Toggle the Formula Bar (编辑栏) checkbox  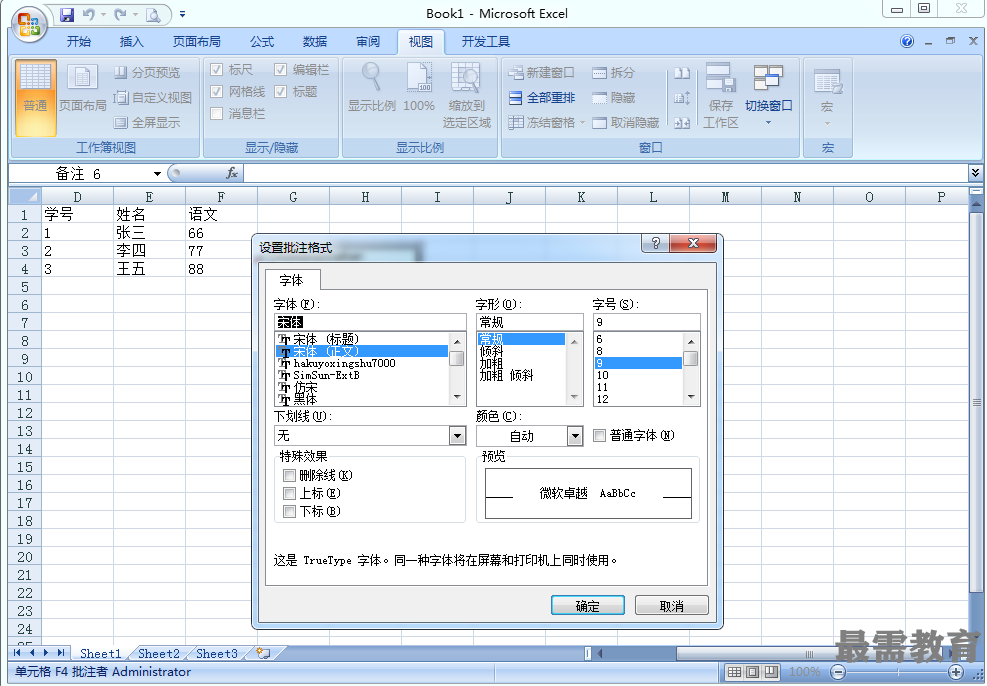coord(281,69)
